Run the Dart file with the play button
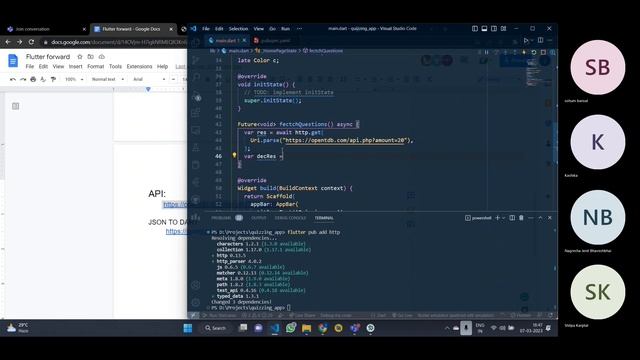 point(526,40)
